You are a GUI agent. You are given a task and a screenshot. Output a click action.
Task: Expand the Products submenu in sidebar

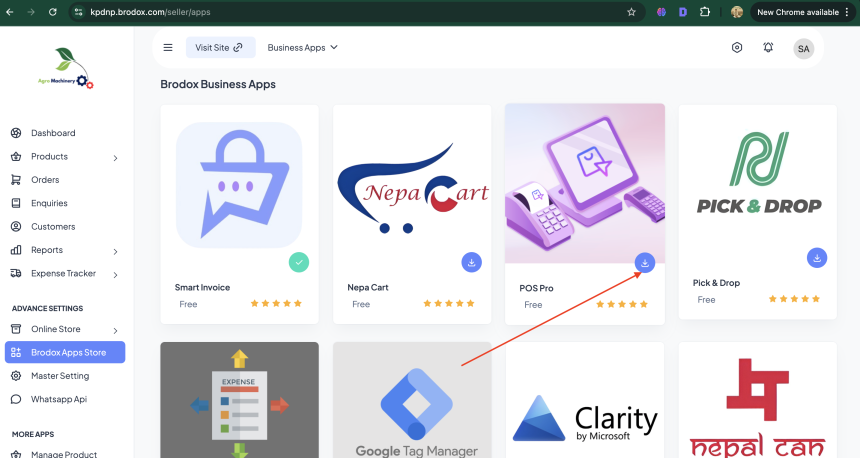(115, 157)
